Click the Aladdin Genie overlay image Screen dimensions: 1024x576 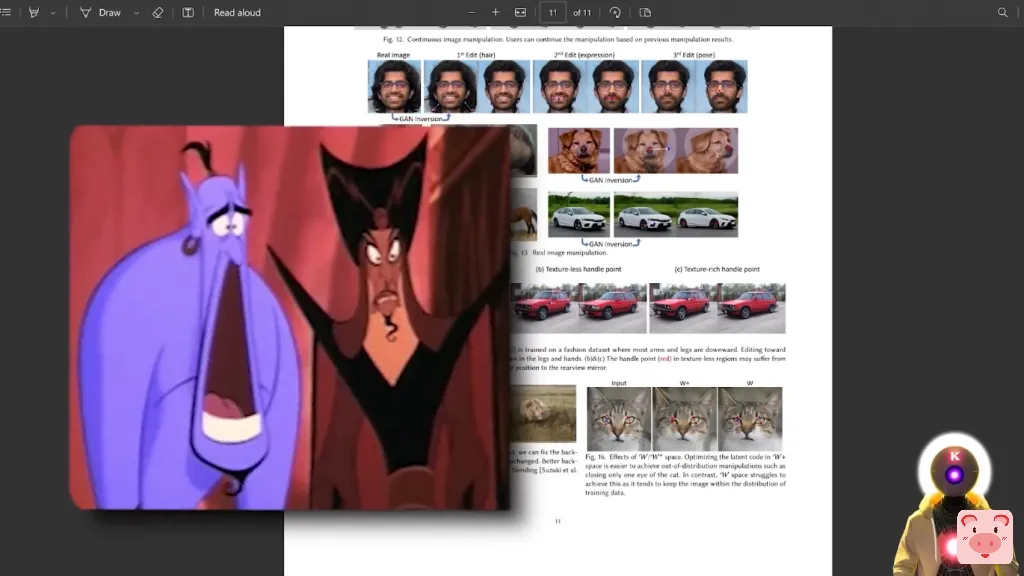point(289,317)
